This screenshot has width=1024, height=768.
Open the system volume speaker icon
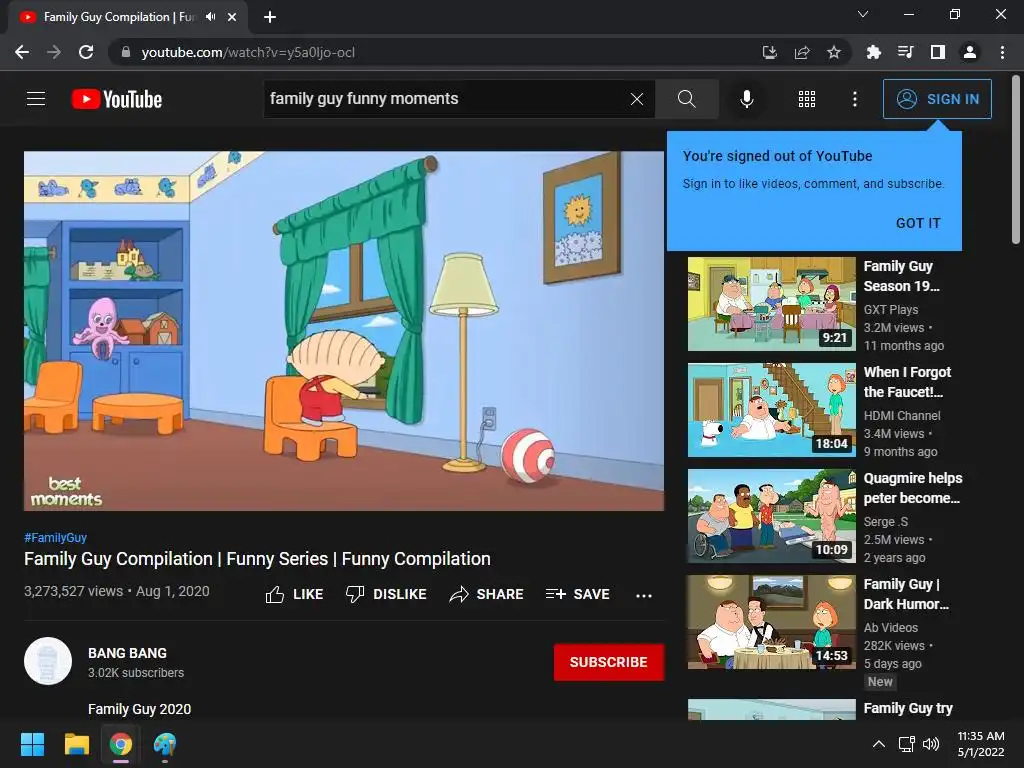coord(931,744)
